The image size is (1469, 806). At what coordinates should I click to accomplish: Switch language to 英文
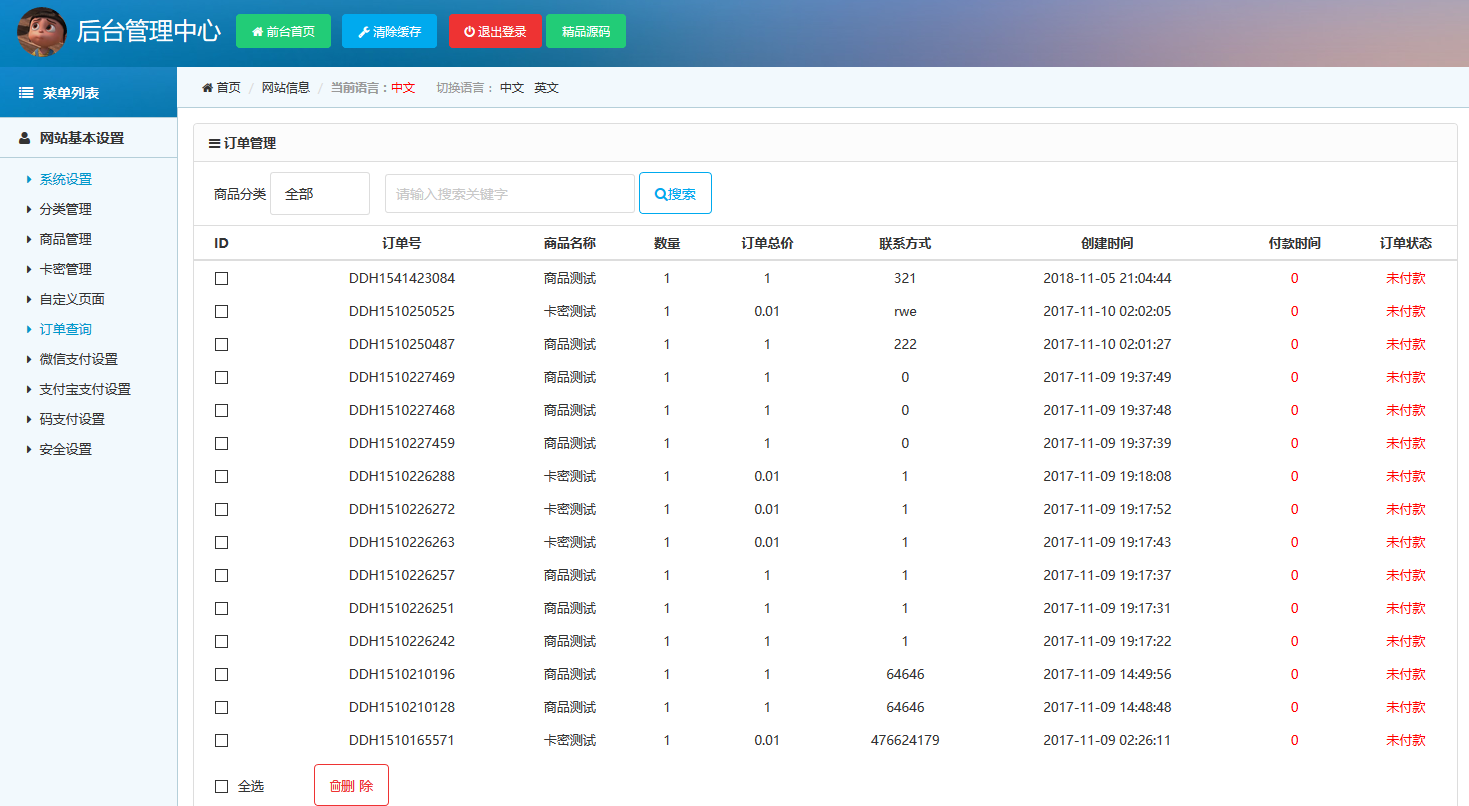point(546,88)
